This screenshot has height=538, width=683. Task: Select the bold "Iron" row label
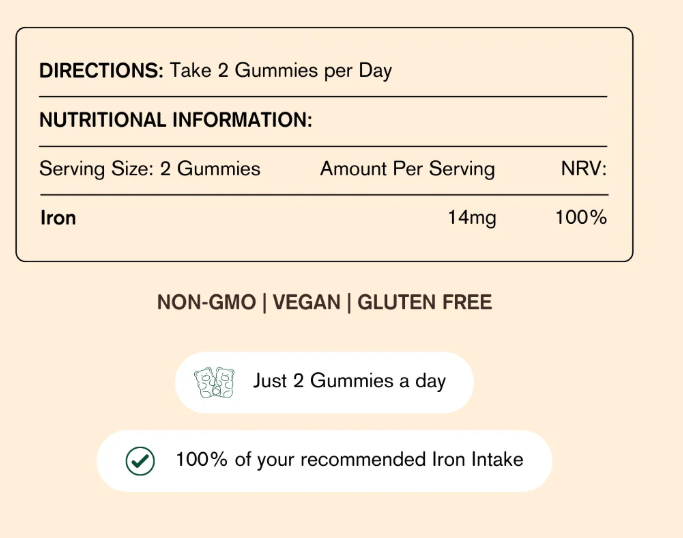click(58, 217)
